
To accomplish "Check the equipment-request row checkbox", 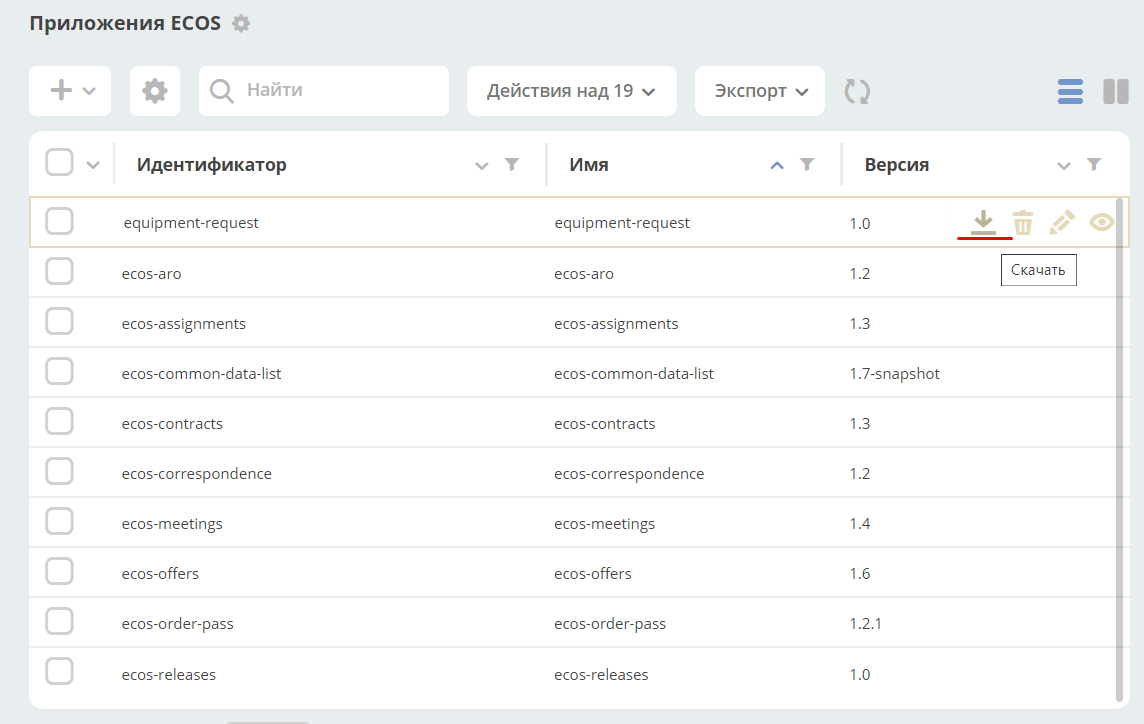I will tap(59, 221).
